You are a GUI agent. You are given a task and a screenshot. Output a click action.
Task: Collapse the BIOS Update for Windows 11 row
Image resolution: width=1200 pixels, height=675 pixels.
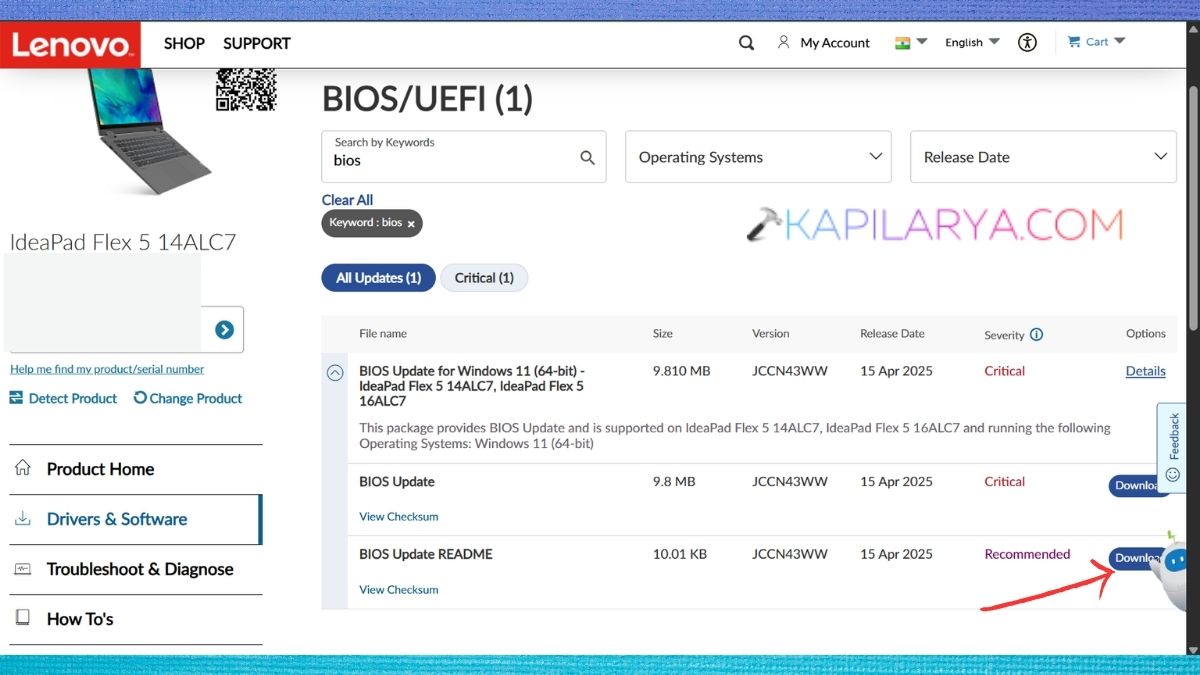coord(336,372)
